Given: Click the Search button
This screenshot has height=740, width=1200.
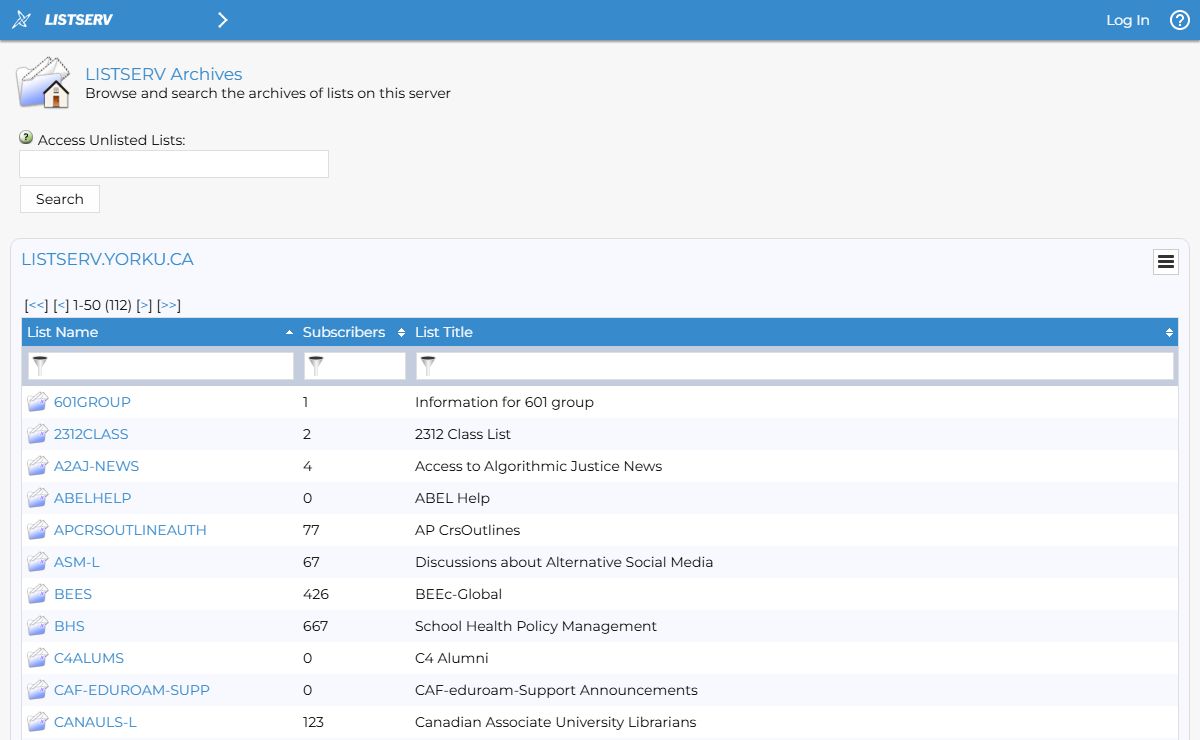Looking at the screenshot, I should (x=60, y=199).
